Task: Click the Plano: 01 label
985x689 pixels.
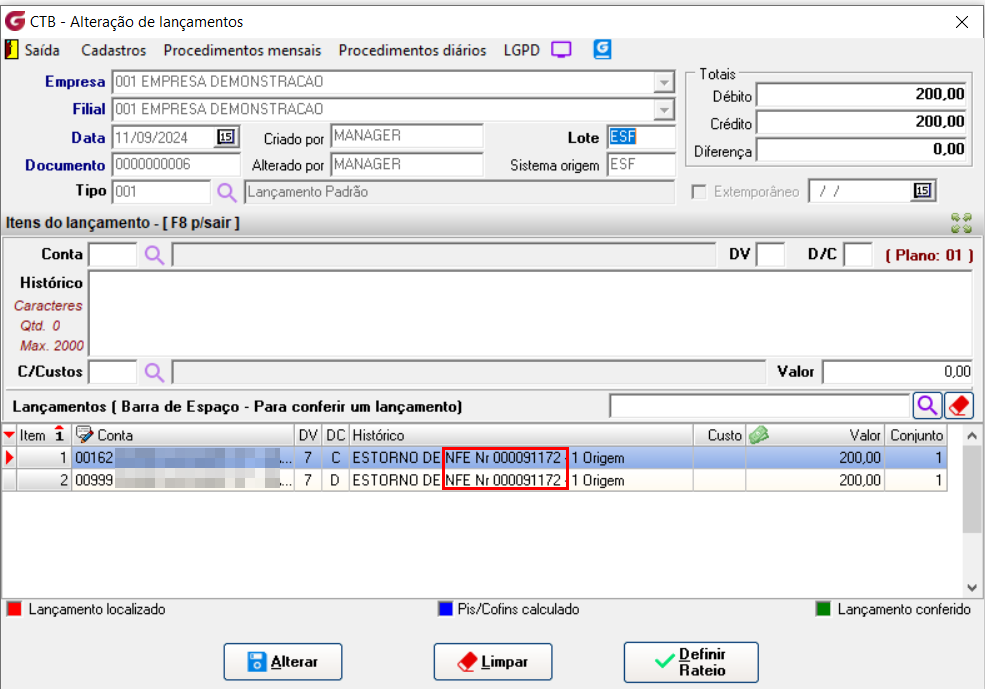Action: (x=929, y=255)
